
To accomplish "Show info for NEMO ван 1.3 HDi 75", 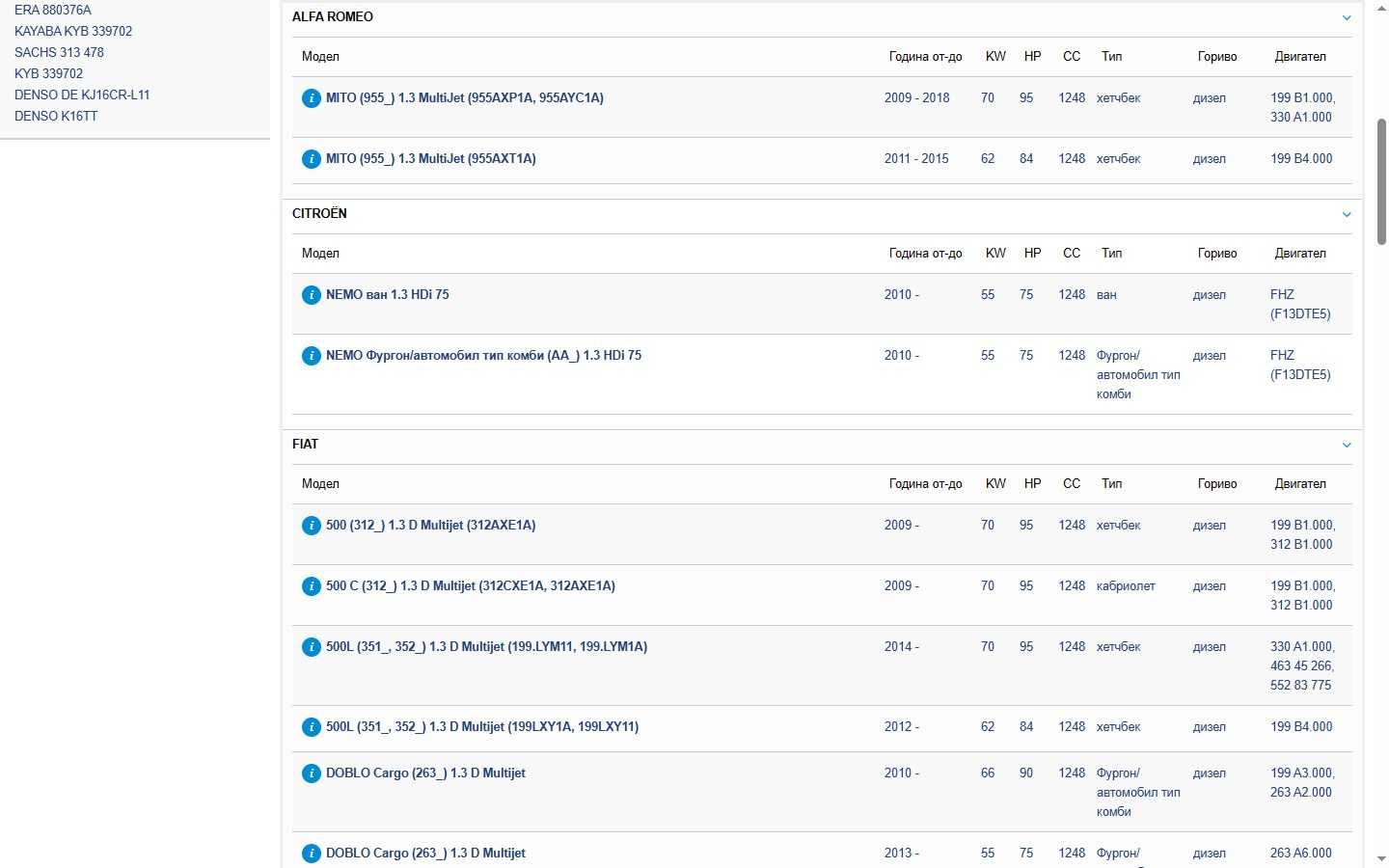I will point(311,295).
